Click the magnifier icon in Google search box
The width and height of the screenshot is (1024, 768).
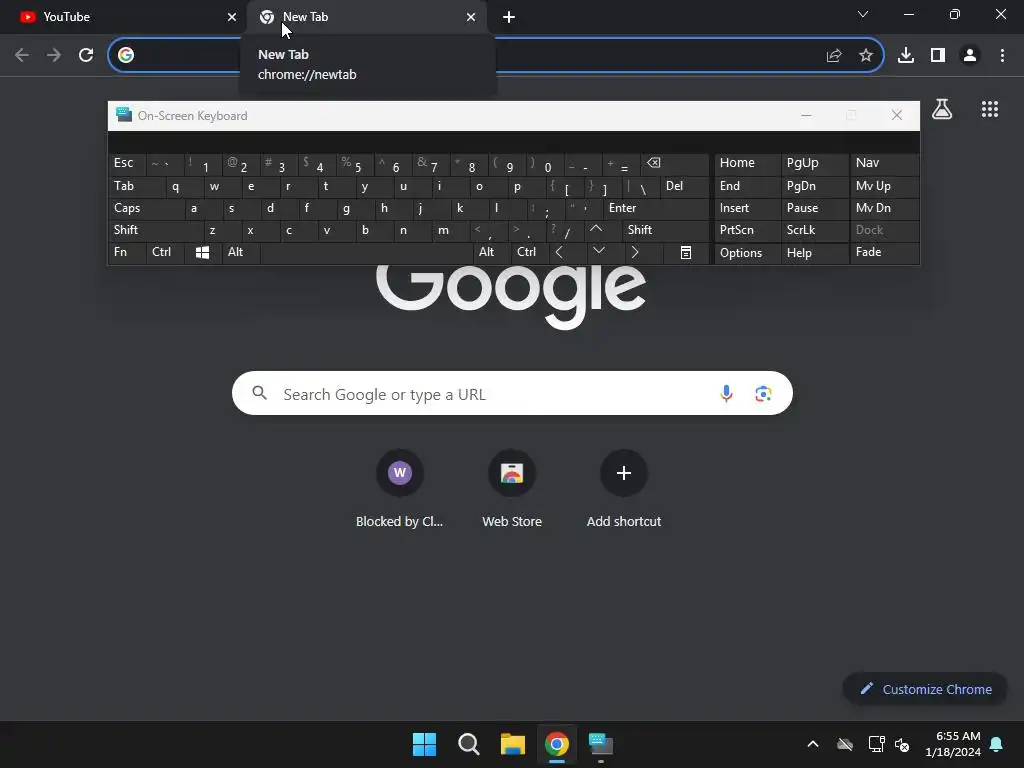pos(259,393)
